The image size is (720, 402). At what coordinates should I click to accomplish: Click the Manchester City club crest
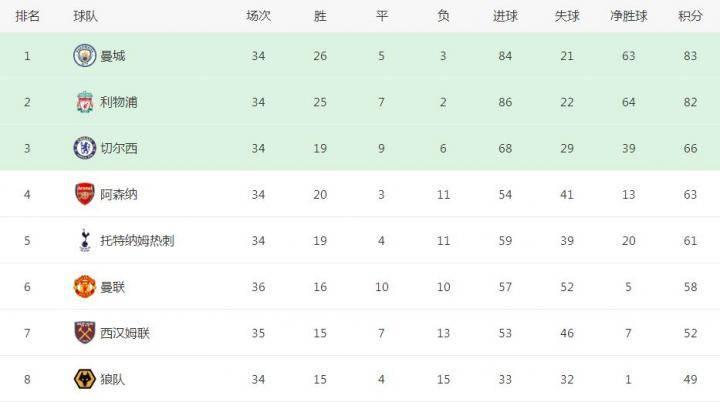click(x=84, y=56)
